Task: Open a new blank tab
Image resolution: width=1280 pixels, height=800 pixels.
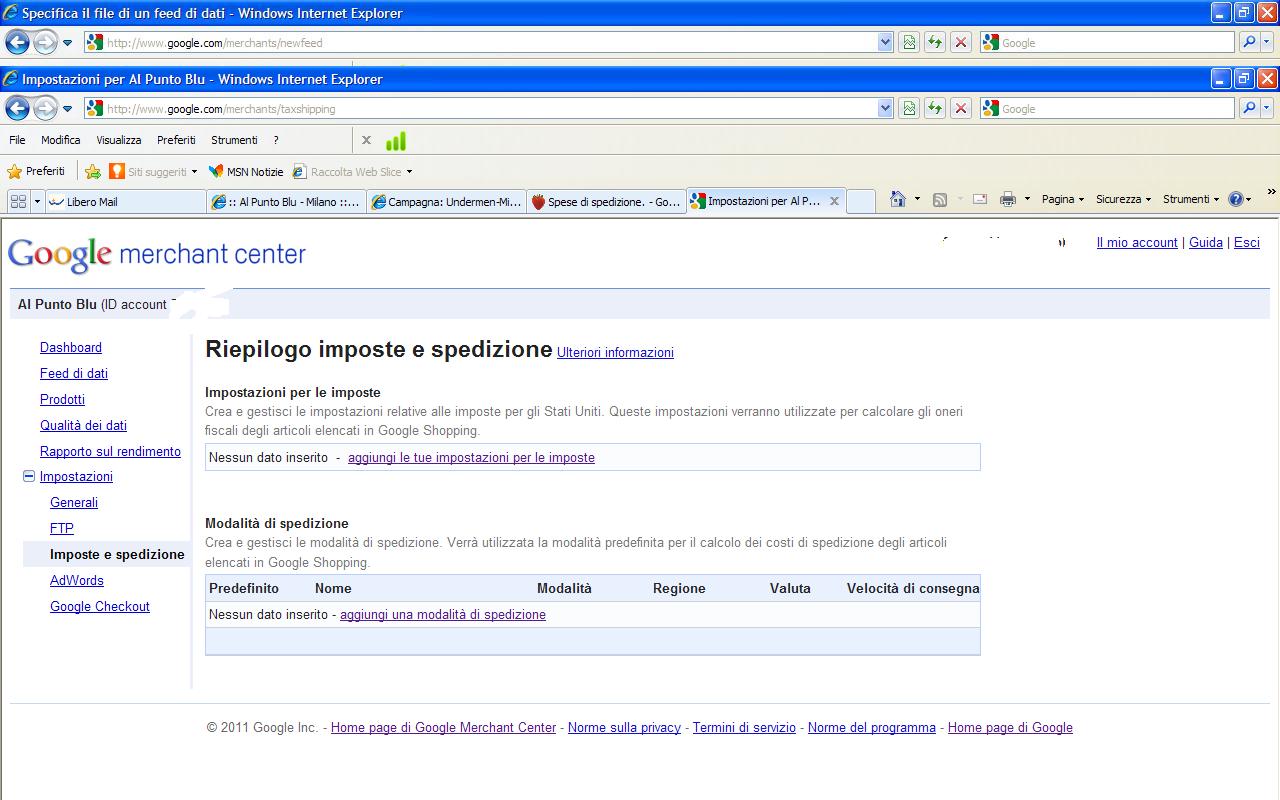Action: [x=860, y=201]
